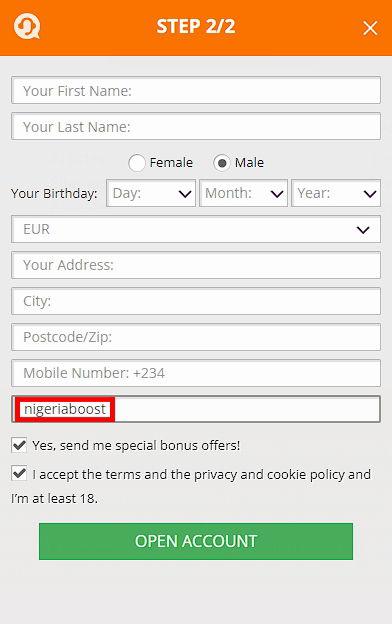Click the orange chat-bubble logo icon
Viewport: 392px width, 624px height.
(27, 26)
